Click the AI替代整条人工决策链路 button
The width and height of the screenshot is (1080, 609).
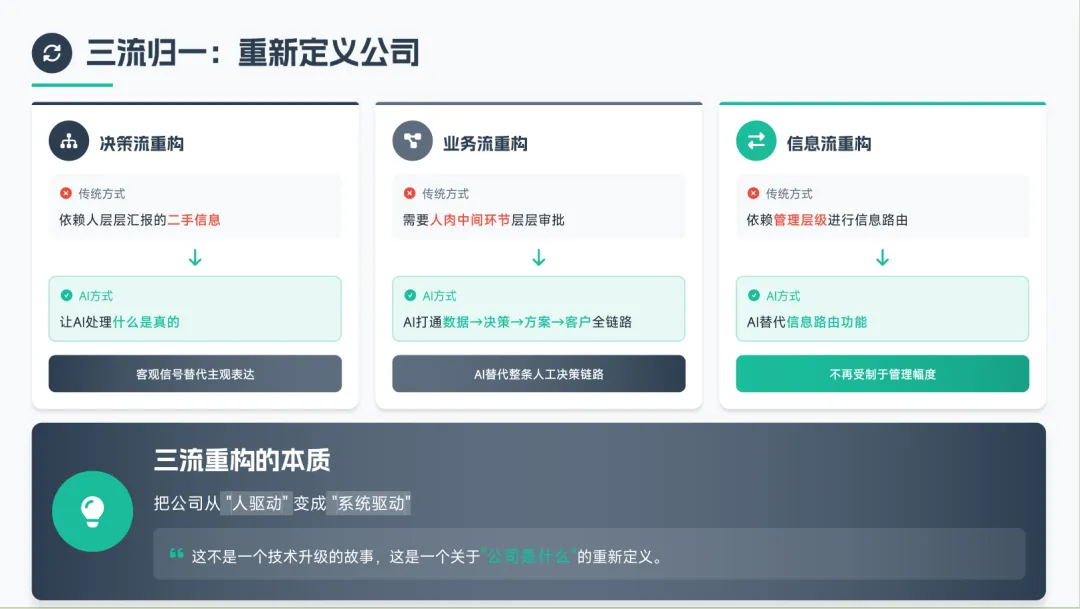pyautogui.click(x=539, y=373)
